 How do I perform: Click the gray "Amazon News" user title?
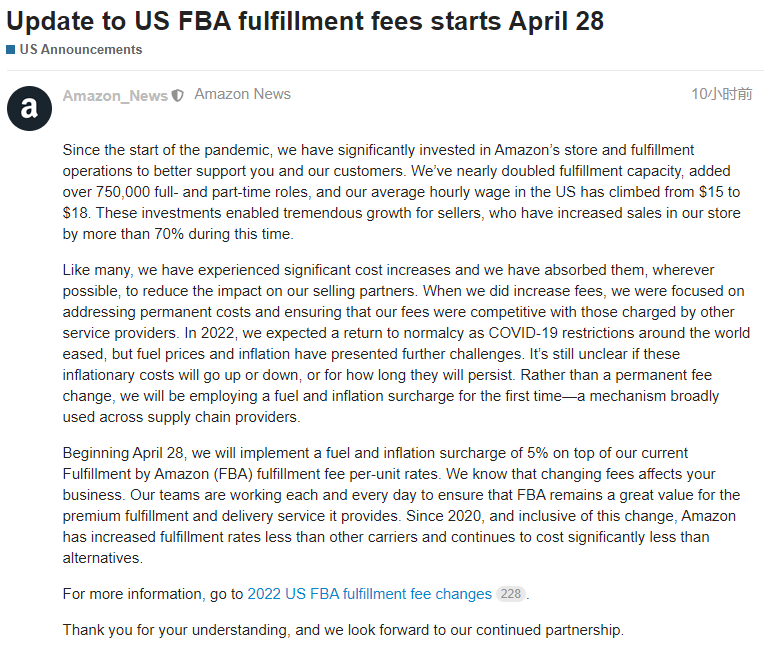point(242,94)
